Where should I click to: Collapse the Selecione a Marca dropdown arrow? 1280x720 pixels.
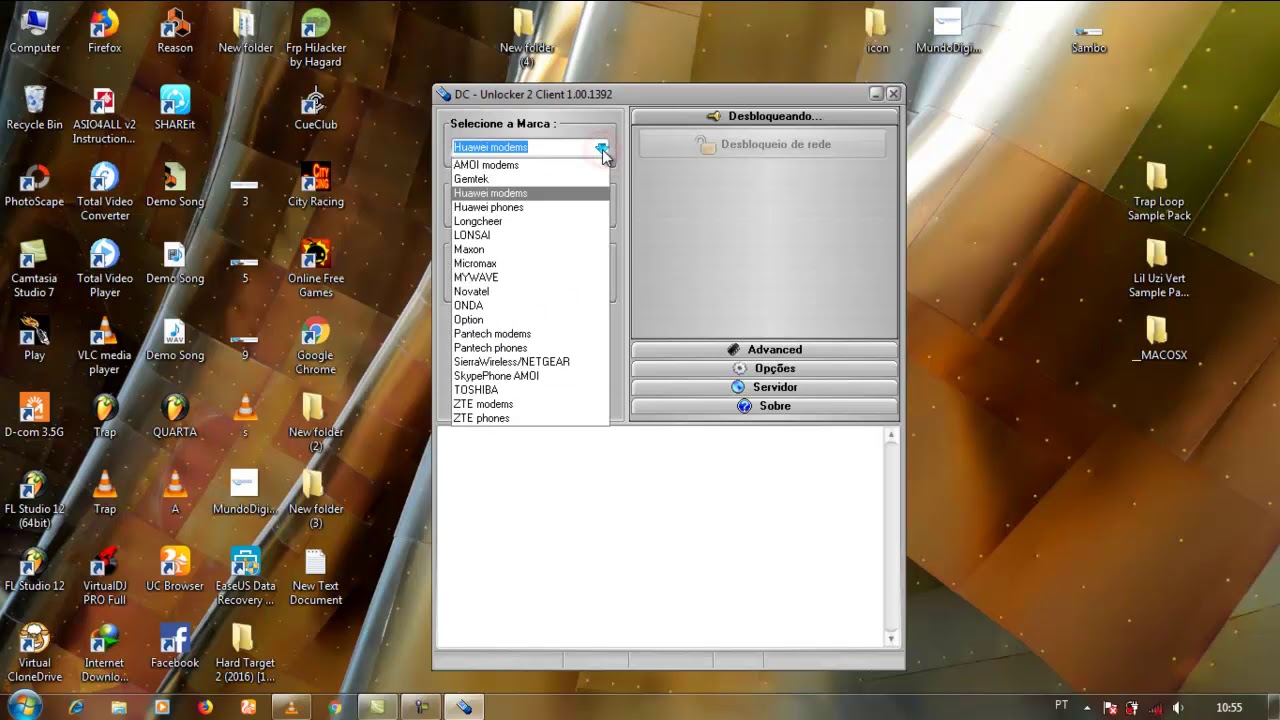click(602, 147)
